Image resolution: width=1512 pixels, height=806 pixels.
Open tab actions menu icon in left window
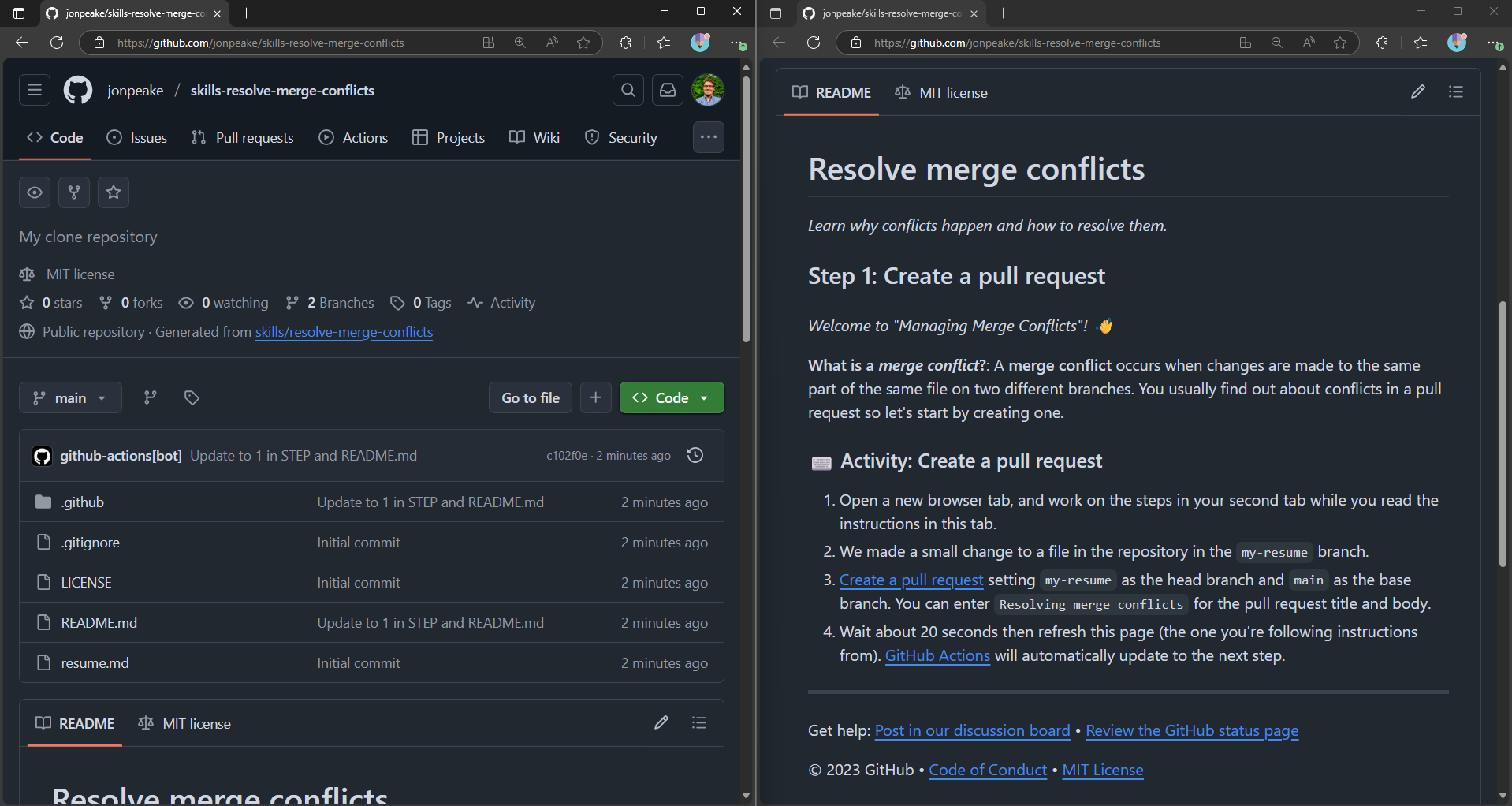click(19, 13)
